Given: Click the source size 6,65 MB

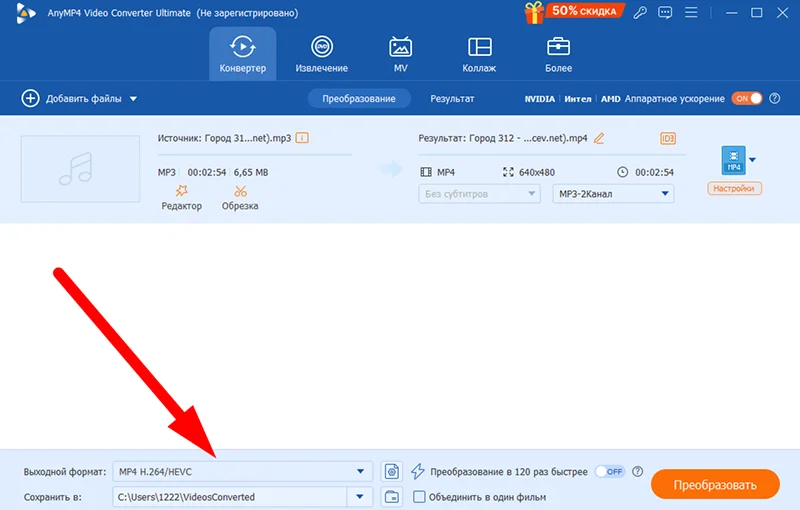Looking at the screenshot, I should point(251,172).
